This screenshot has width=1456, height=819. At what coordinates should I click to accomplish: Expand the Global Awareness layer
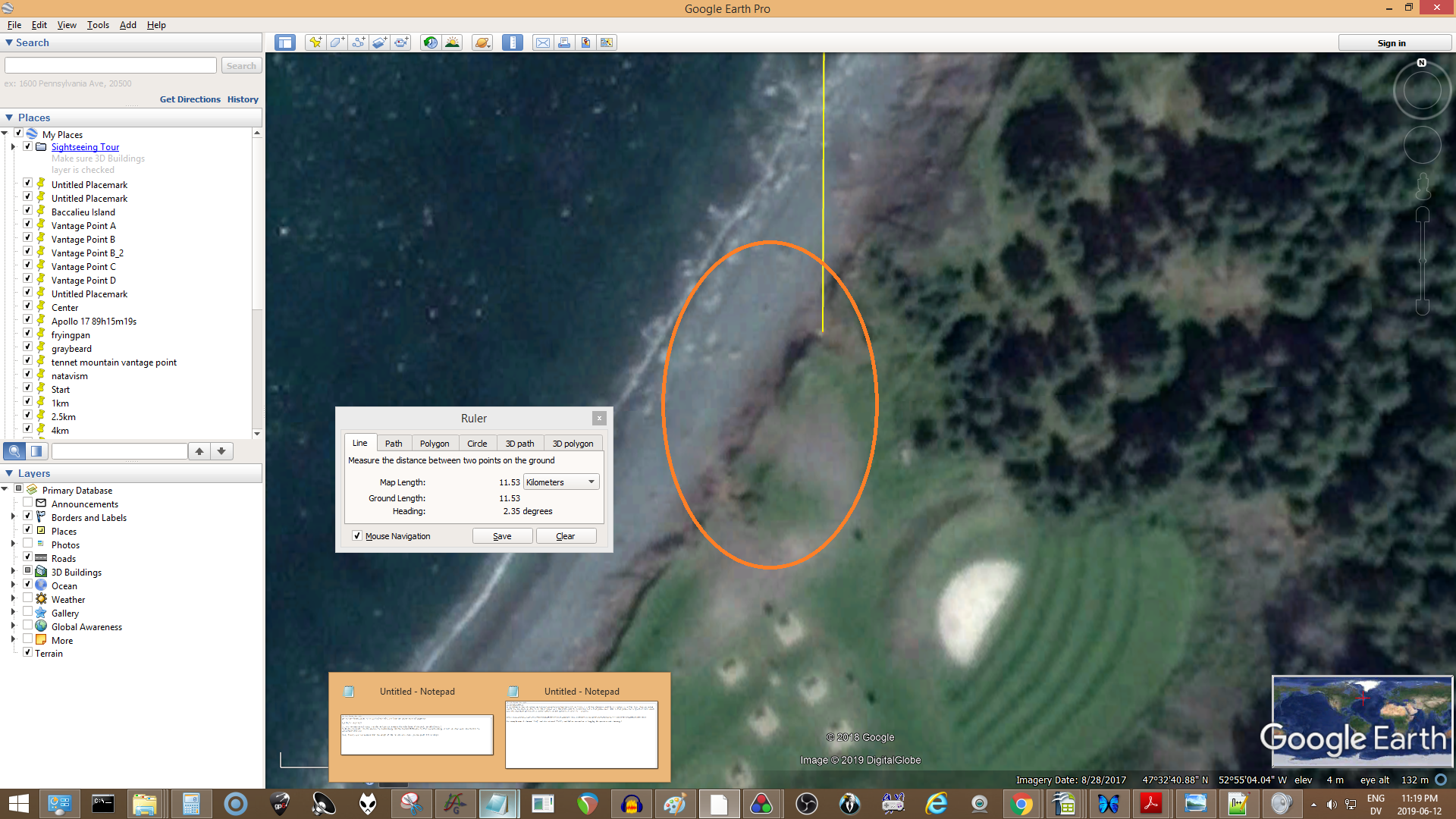pos(13,626)
